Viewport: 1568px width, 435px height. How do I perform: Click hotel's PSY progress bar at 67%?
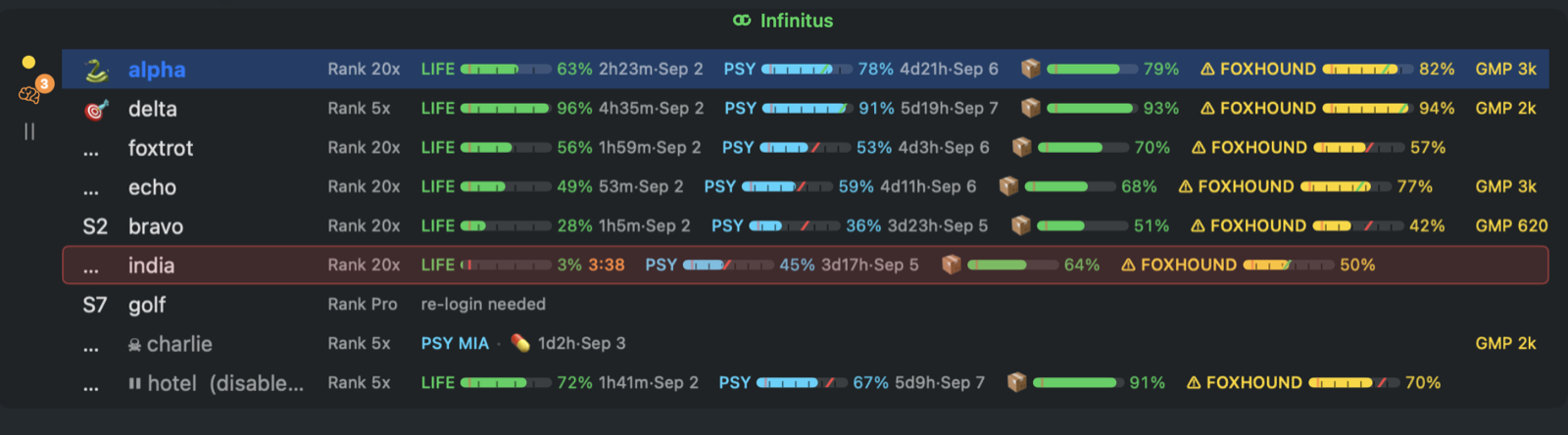click(802, 383)
